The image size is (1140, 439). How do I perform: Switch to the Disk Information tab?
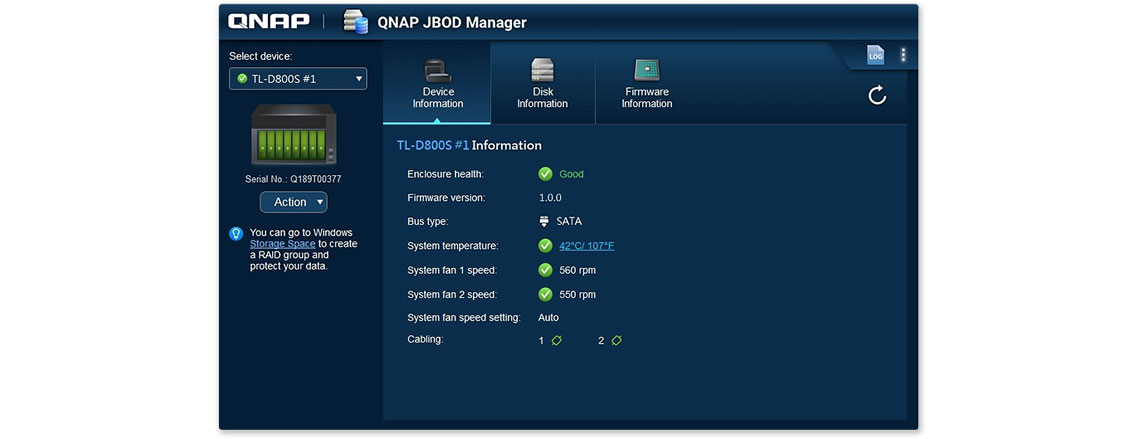point(542,84)
